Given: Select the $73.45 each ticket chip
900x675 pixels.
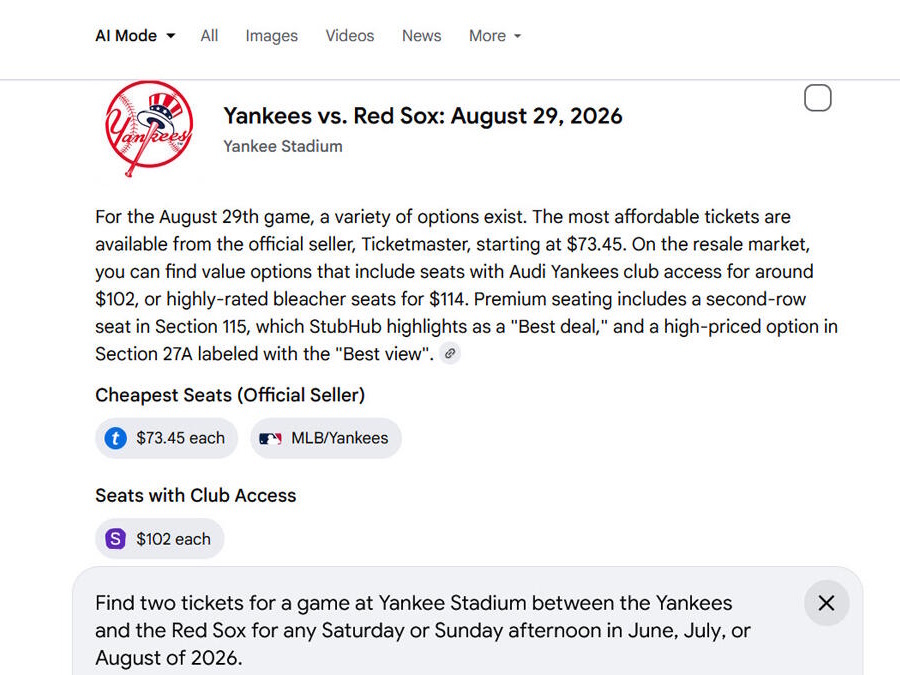Looking at the screenshot, I should 167,438.
